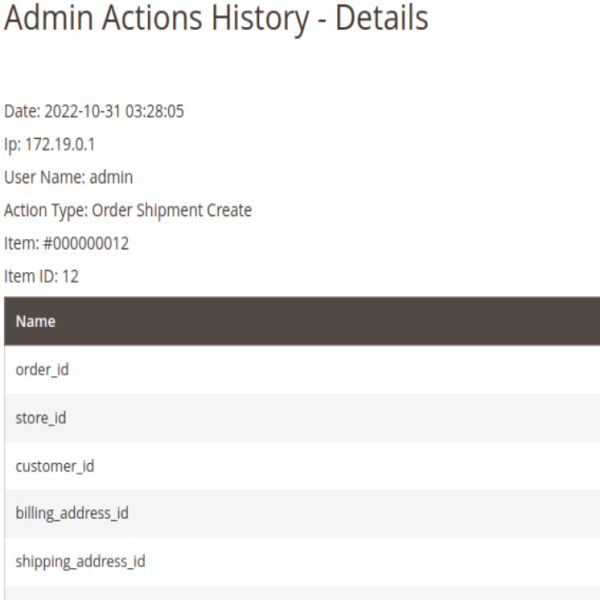Select the 'store_id' table row

click(302, 418)
